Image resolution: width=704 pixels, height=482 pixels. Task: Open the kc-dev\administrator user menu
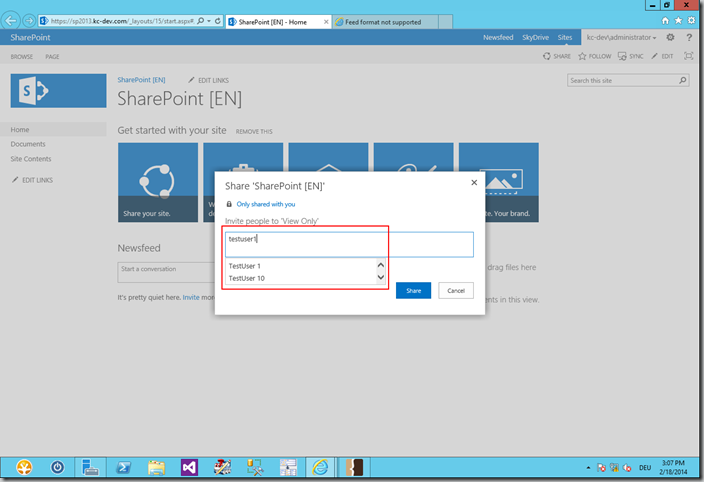coord(621,37)
